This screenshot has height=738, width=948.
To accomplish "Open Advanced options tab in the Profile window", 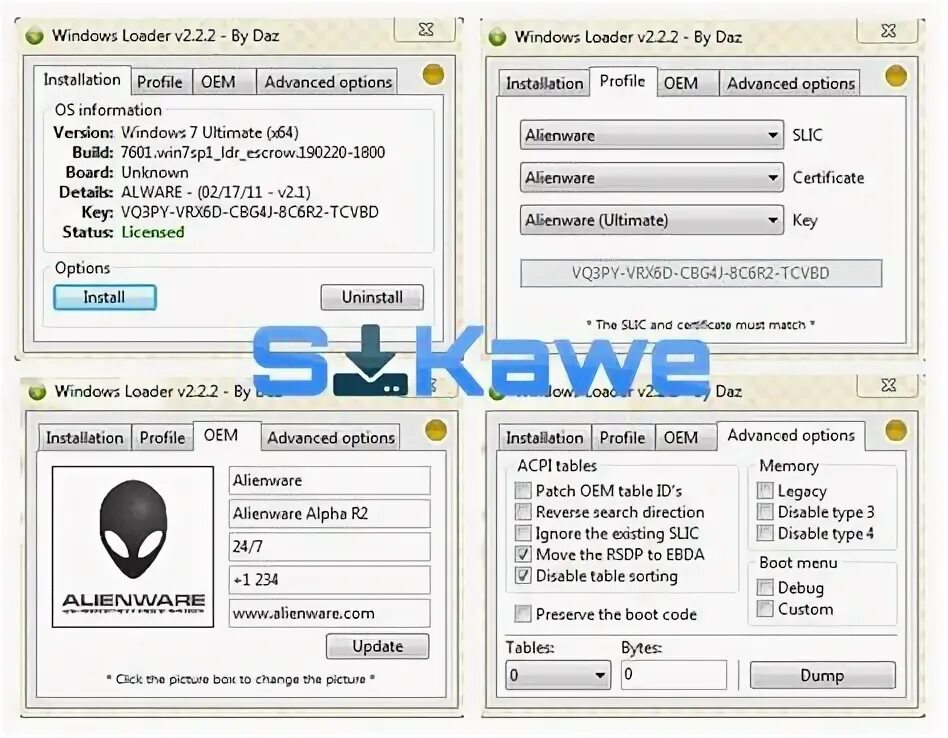I will [790, 83].
